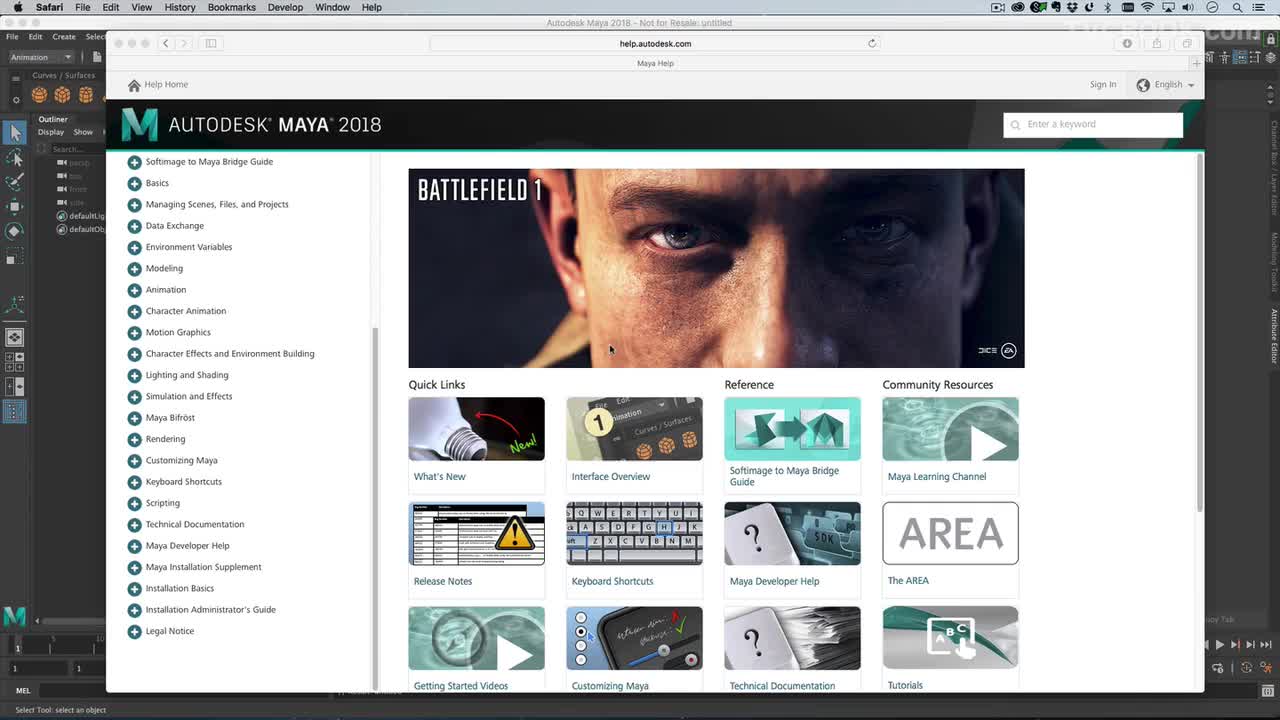Open the Maya Animation menu set dropdown
This screenshot has height=720, width=1280.
click(x=40, y=57)
